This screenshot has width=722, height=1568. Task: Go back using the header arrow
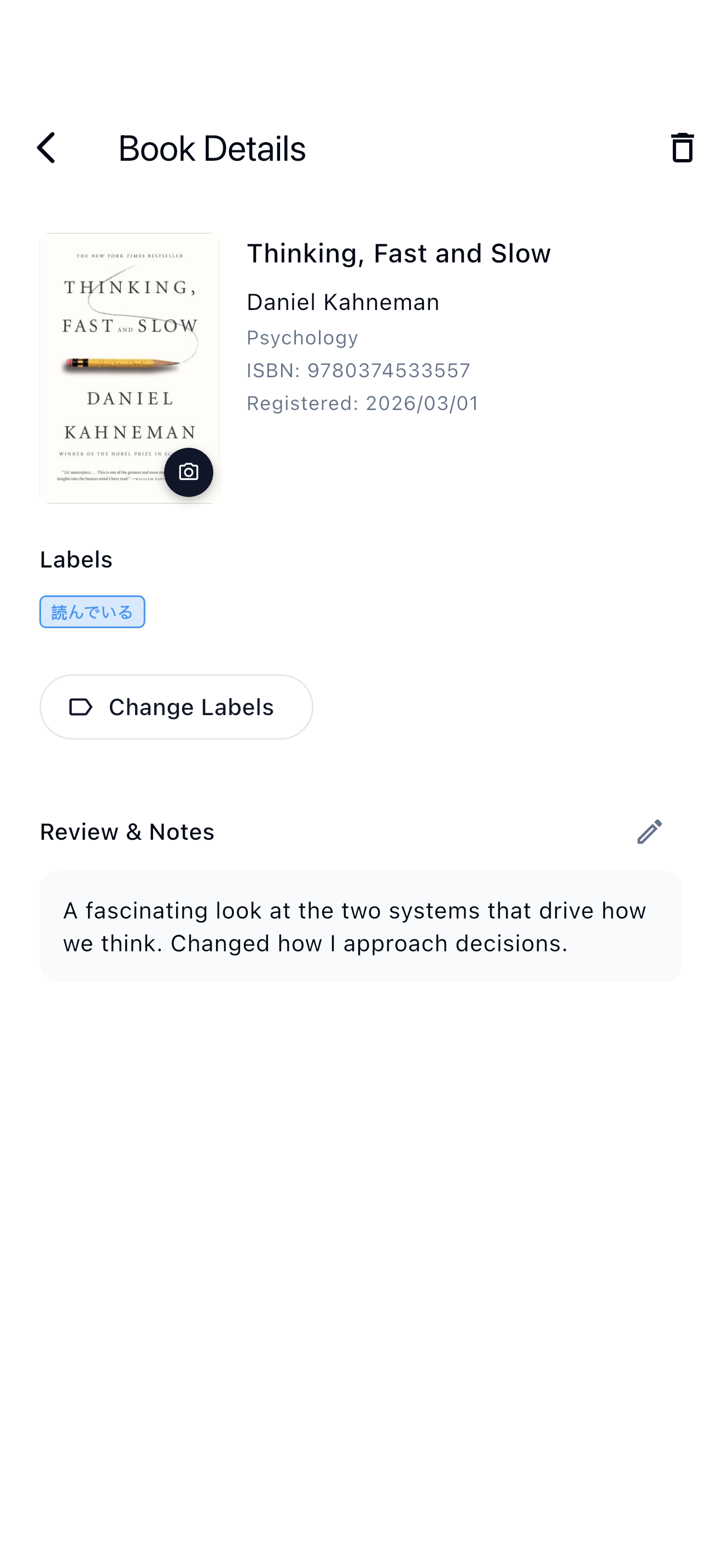click(x=46, y=148)
